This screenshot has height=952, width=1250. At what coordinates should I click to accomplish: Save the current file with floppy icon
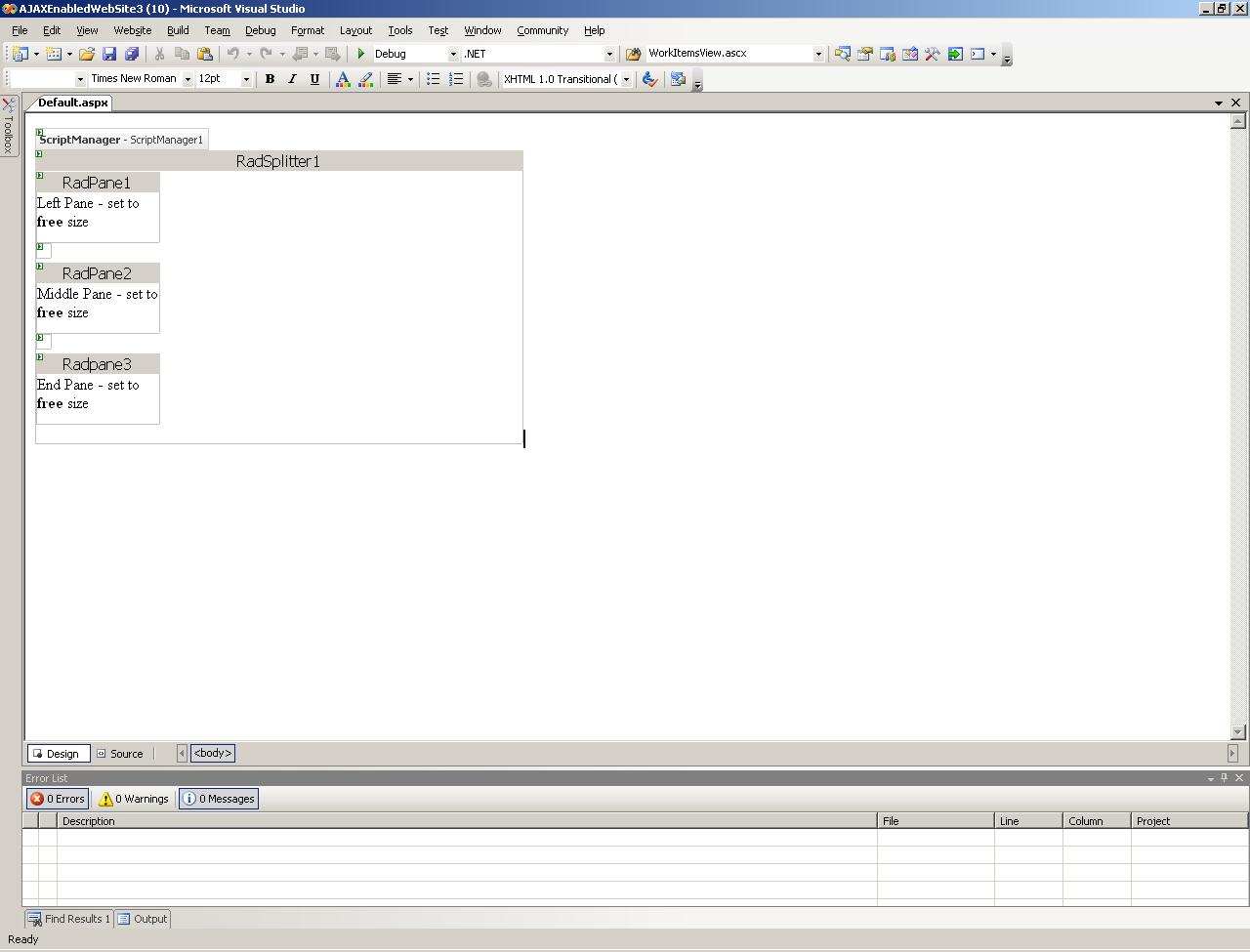click(109, 54)
